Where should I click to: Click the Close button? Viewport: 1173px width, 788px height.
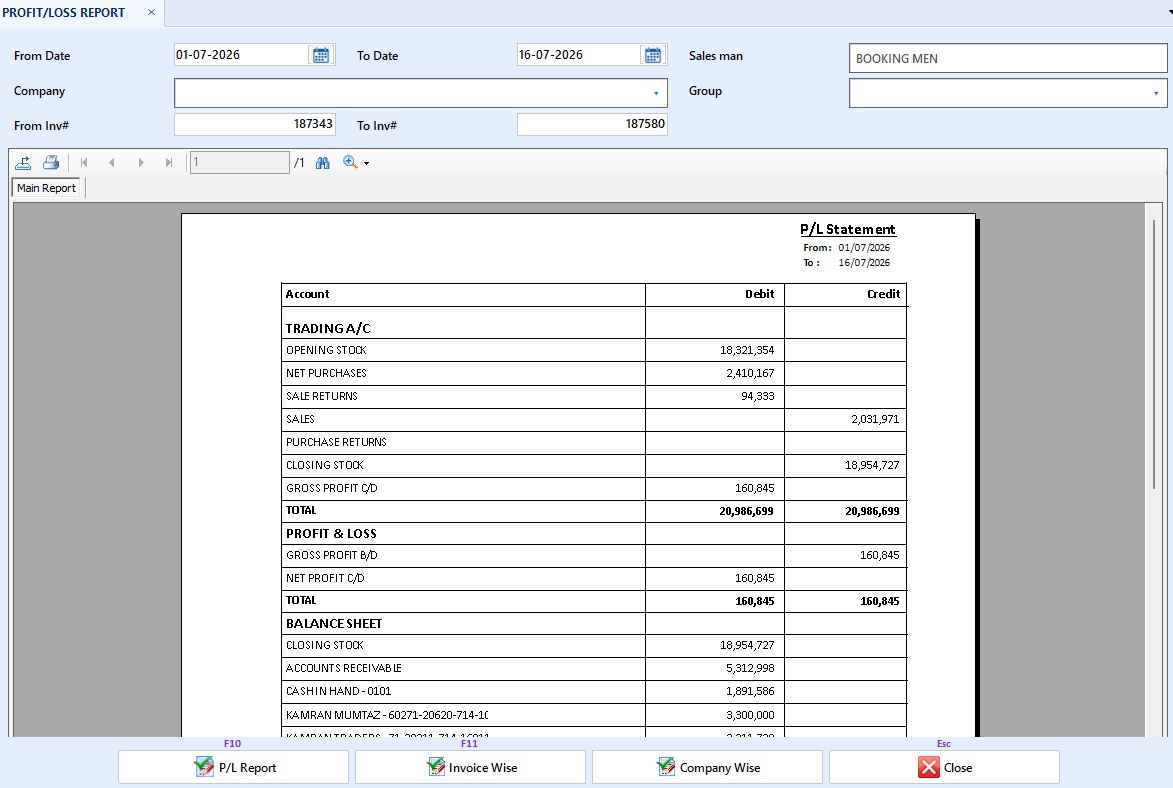pyautogui.click(x=944, y=767)
